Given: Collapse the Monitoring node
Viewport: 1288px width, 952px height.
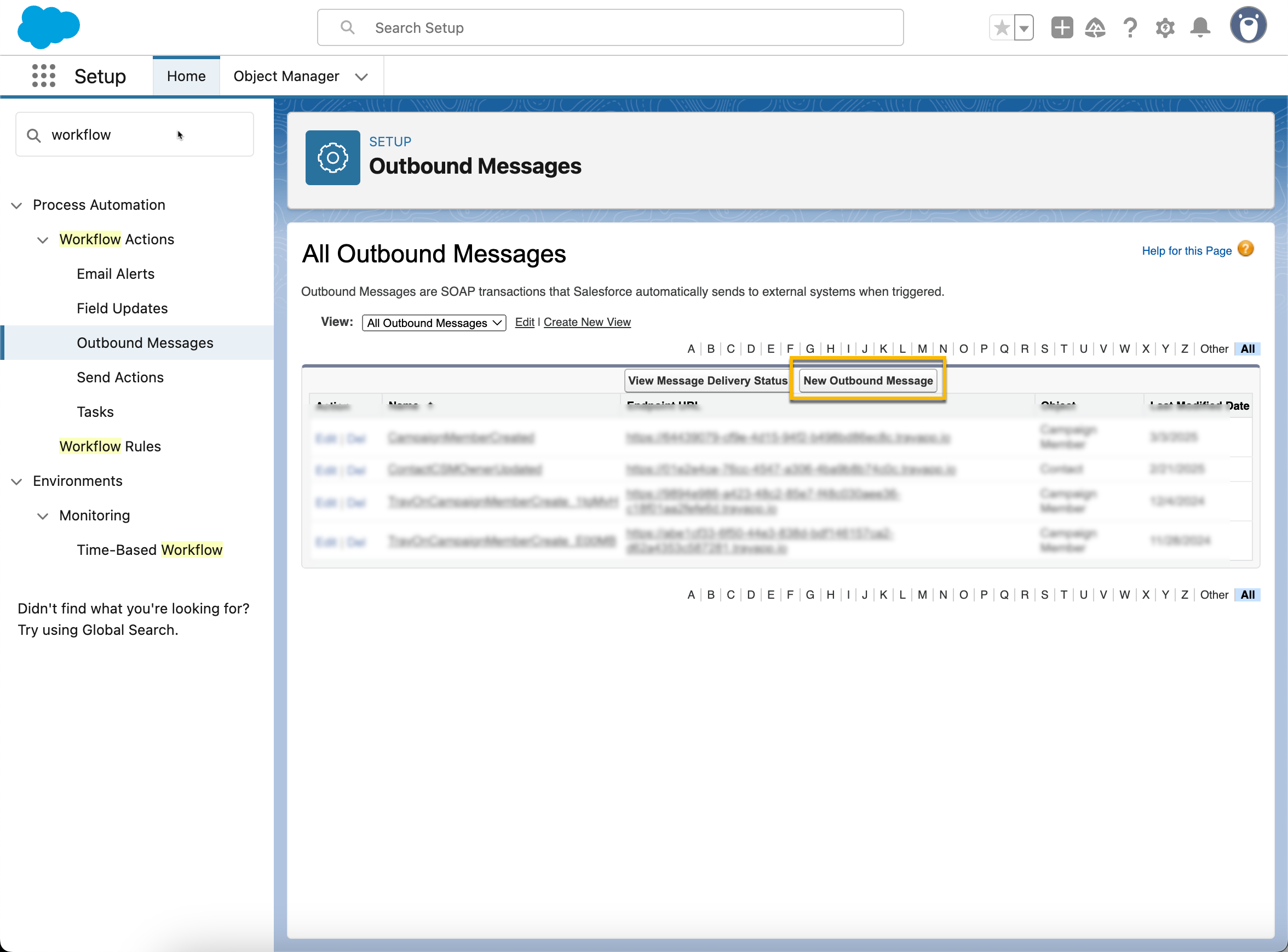Looking at the screenshot, I should [43, 516].
